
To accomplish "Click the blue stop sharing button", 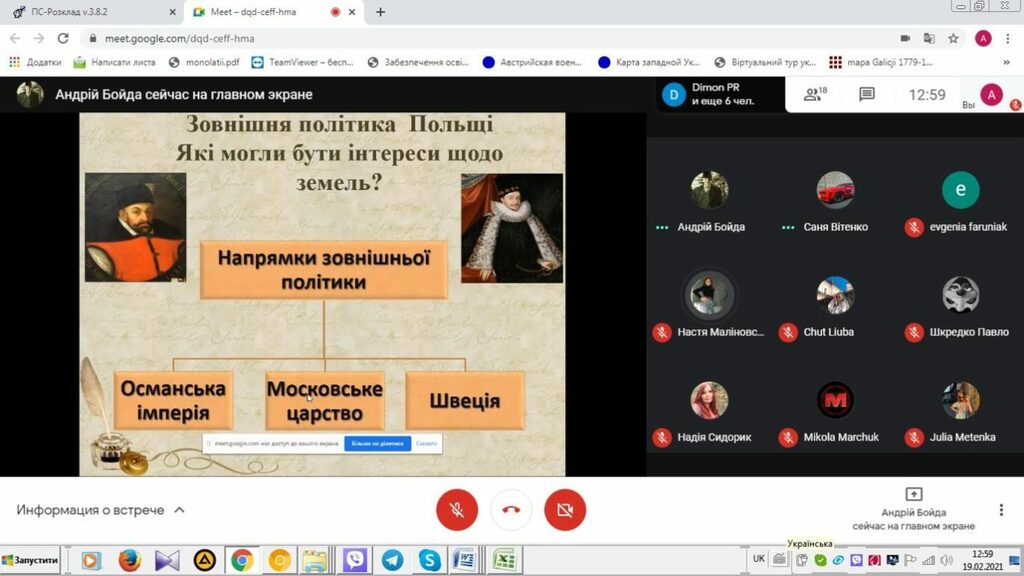I will click(x=377, y=443).
